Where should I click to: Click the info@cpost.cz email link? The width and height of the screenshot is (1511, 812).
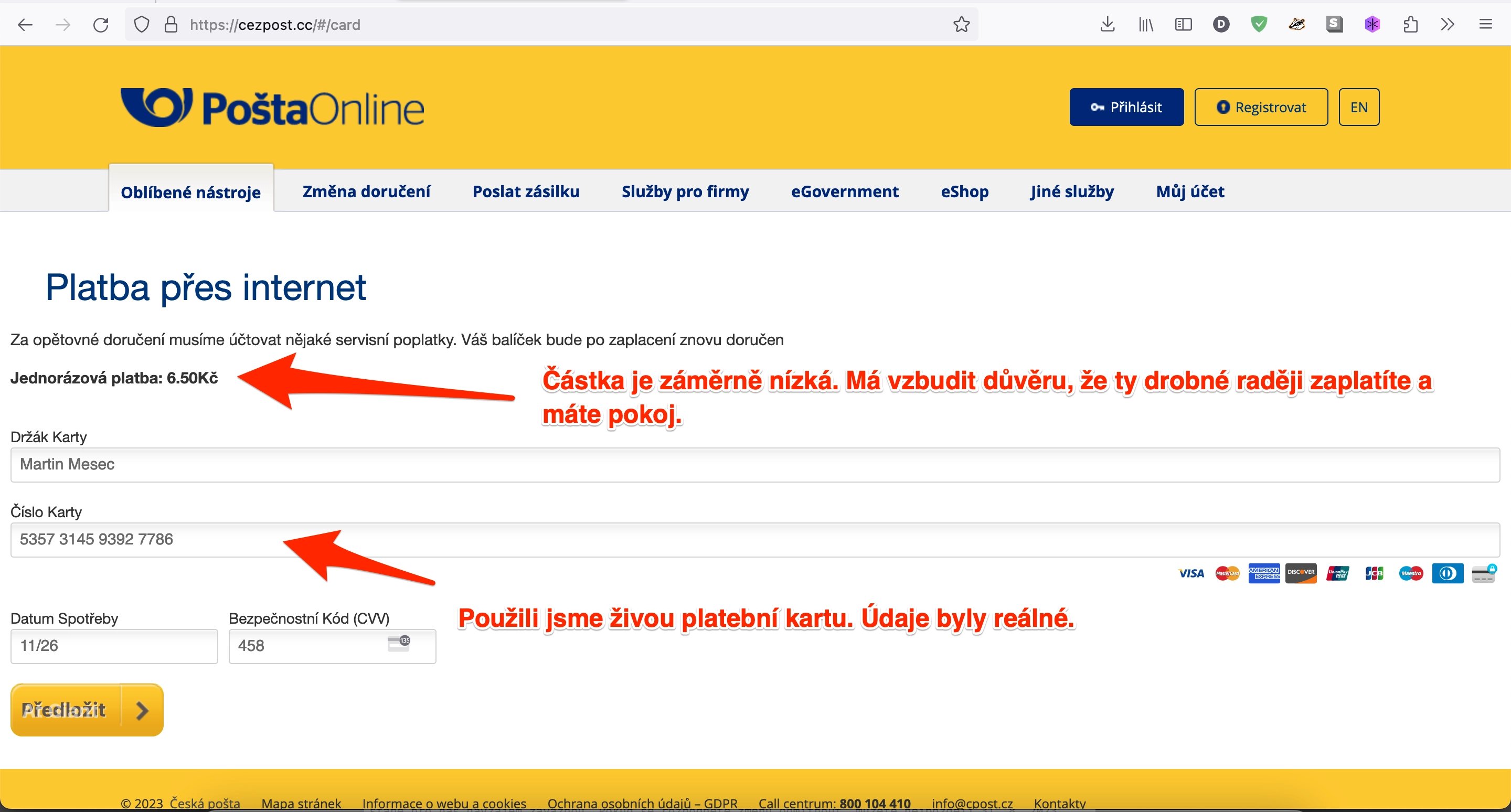click(972, 804)
